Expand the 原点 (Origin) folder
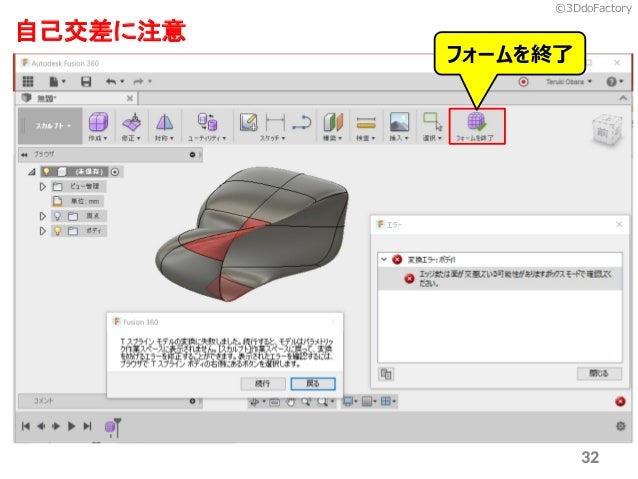This screenshot has width=638, height=479. [x=43, y=216]
